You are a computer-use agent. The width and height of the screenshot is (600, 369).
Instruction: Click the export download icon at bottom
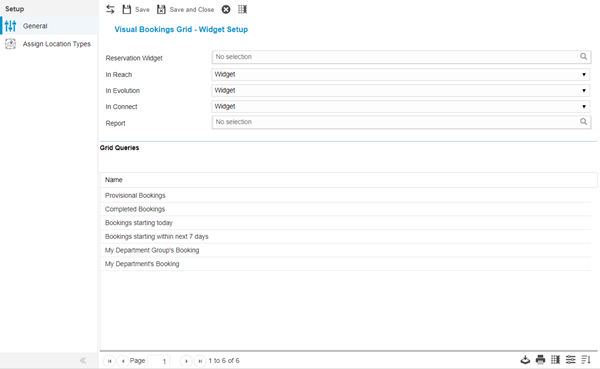(x=525, y=360)
